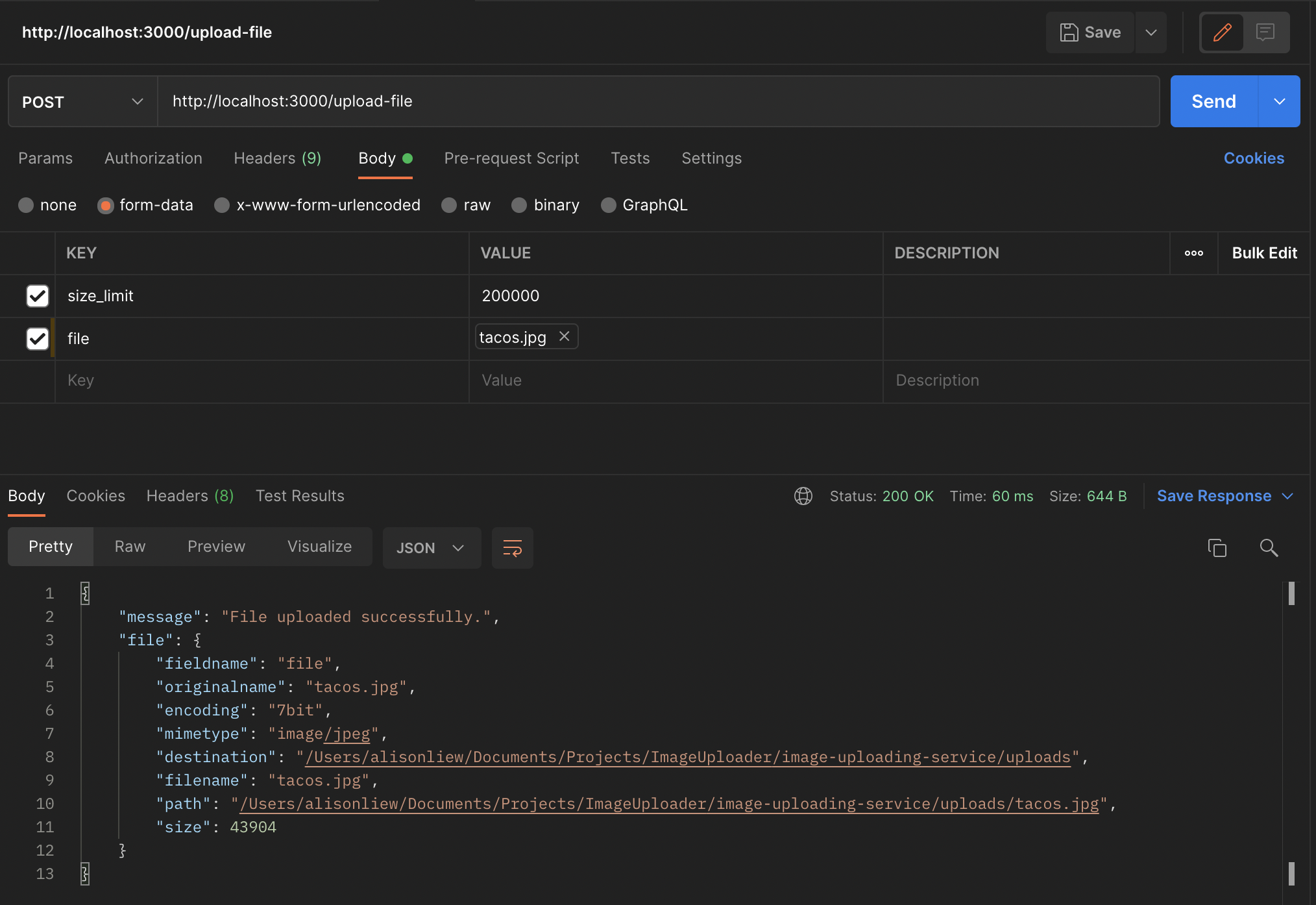1316x905 pixels.
Task: Open the request Headers (9) tab
Action: coord(278,158)
